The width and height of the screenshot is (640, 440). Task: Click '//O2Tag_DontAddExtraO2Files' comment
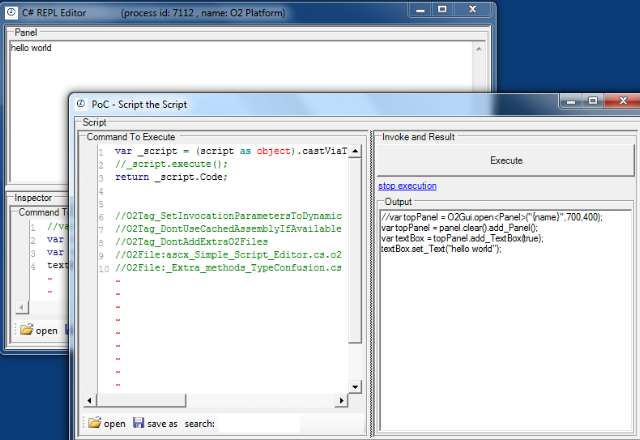pos(191,242)
